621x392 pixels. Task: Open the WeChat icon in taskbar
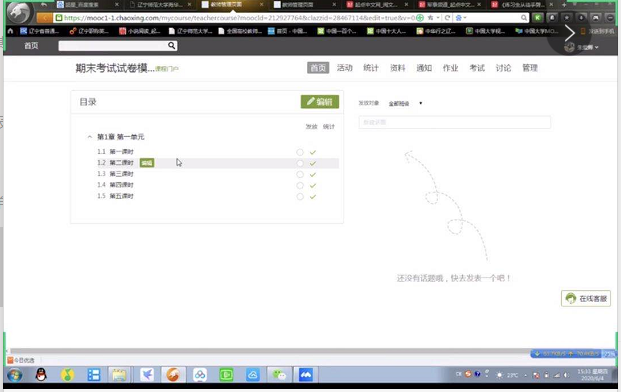[x=279, y=374]
